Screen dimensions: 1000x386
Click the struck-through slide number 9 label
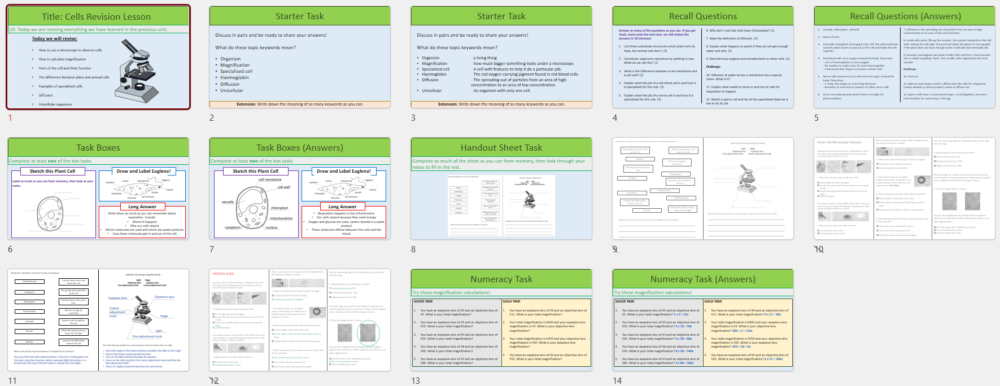(x=615, y=249)
